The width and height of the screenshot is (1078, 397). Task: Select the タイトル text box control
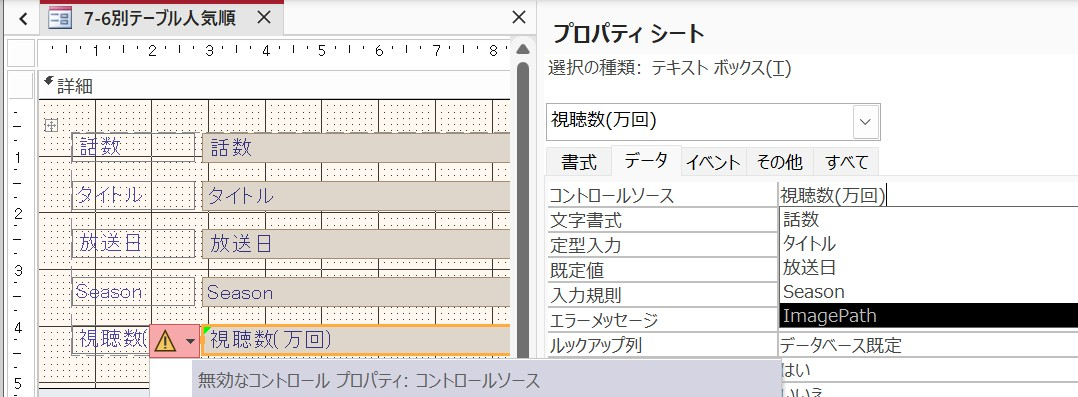pos(356,196)
